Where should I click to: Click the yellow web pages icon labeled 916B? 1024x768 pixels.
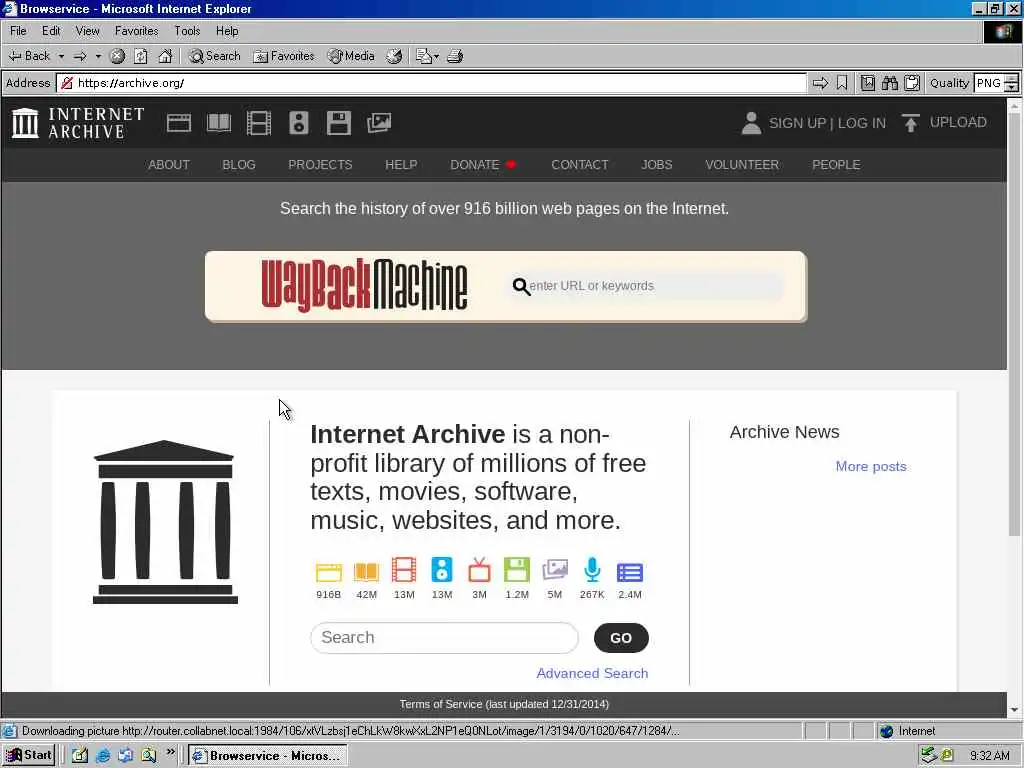pos(328,571)
